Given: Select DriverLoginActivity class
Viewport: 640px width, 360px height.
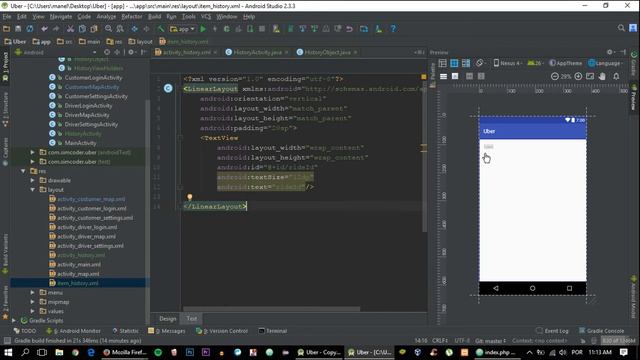Looking at the screenshot, I should (x=88, y=105).
